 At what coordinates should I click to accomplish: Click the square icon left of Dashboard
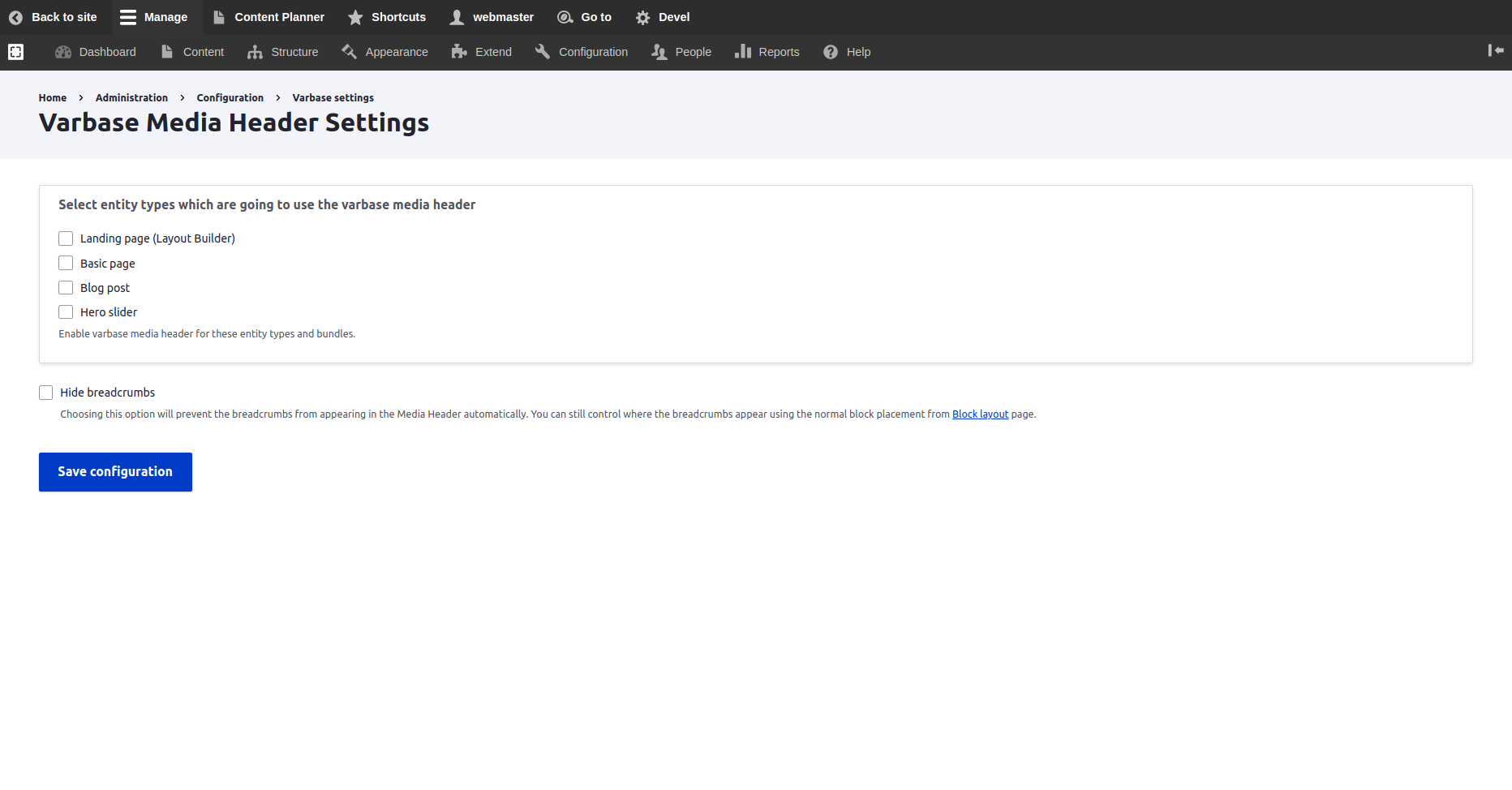pyautogui.click(x=15, y=52)
